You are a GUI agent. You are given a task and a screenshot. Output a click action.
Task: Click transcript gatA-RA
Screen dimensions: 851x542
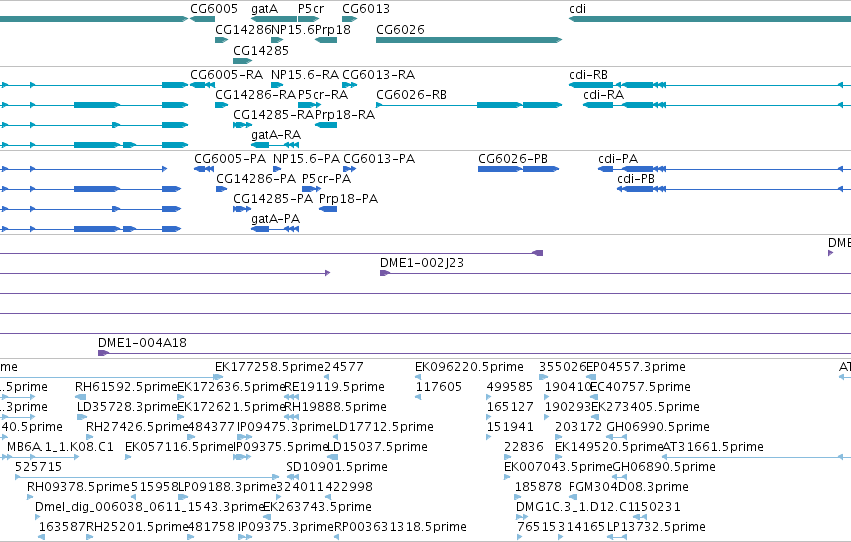276,135
